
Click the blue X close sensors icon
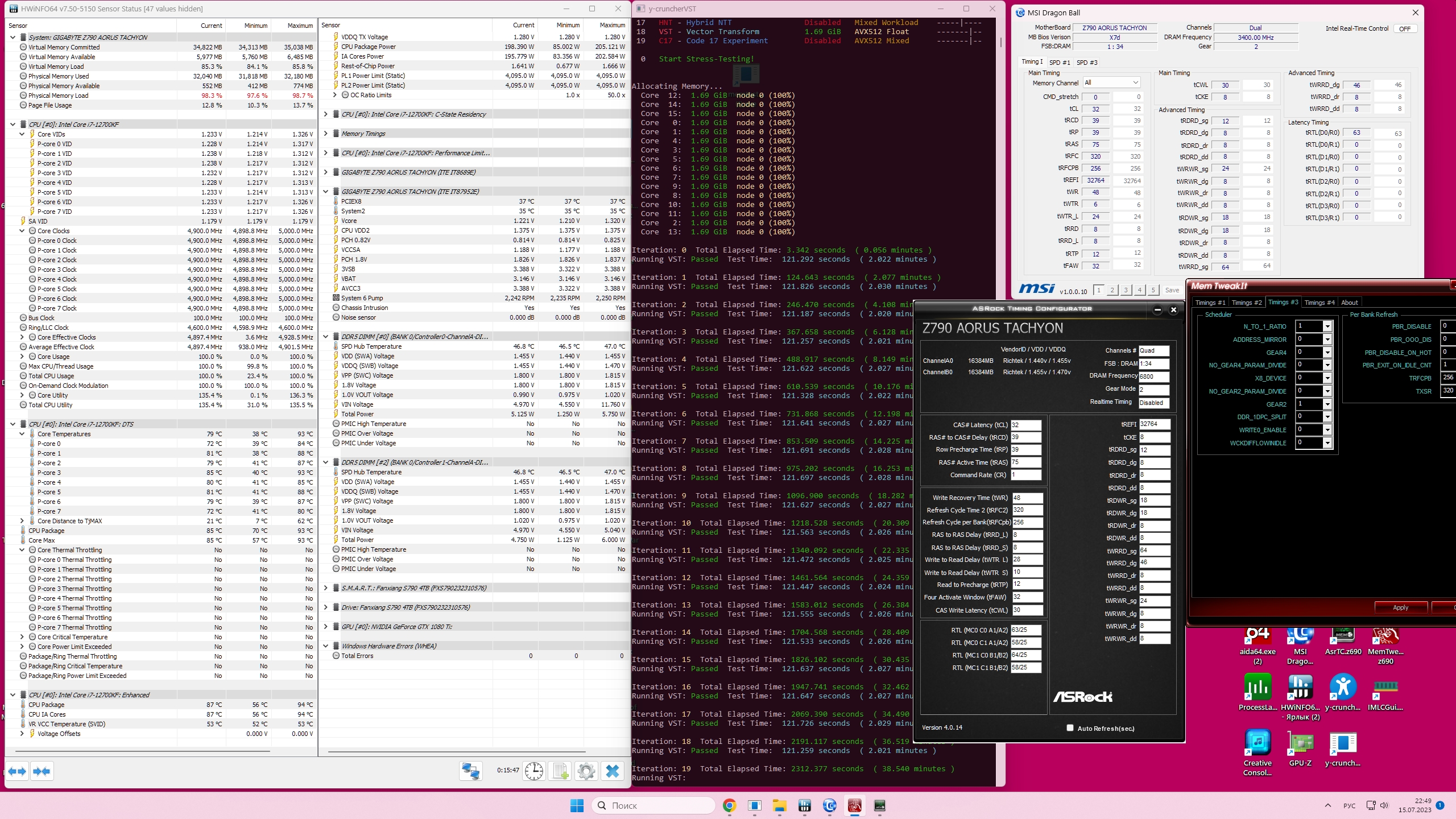pos(613,771)
